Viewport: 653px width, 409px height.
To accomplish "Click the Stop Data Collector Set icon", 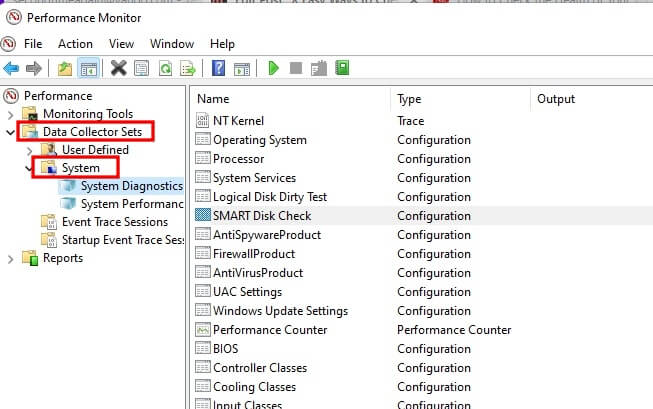I will point(296,68).
